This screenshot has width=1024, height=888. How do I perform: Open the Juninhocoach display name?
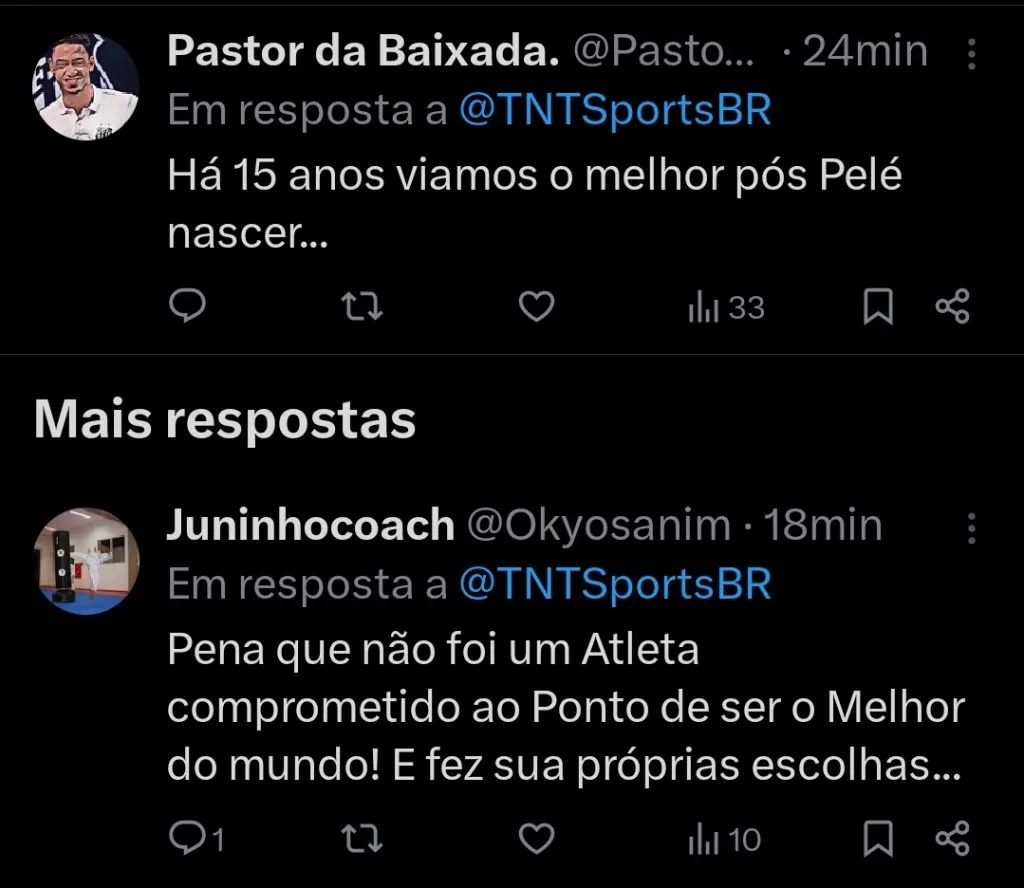pyautogui.click(x=310, y=526)
